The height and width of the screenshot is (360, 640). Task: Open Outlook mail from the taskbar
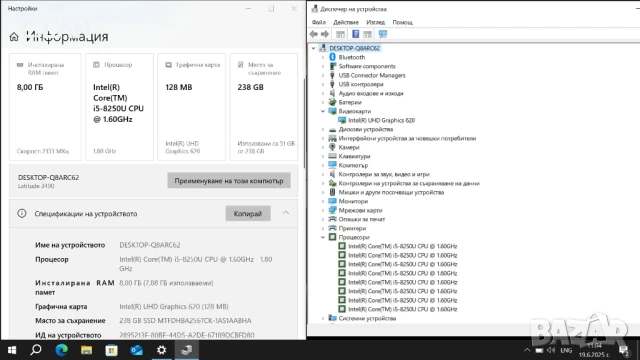tap(136, 350)
